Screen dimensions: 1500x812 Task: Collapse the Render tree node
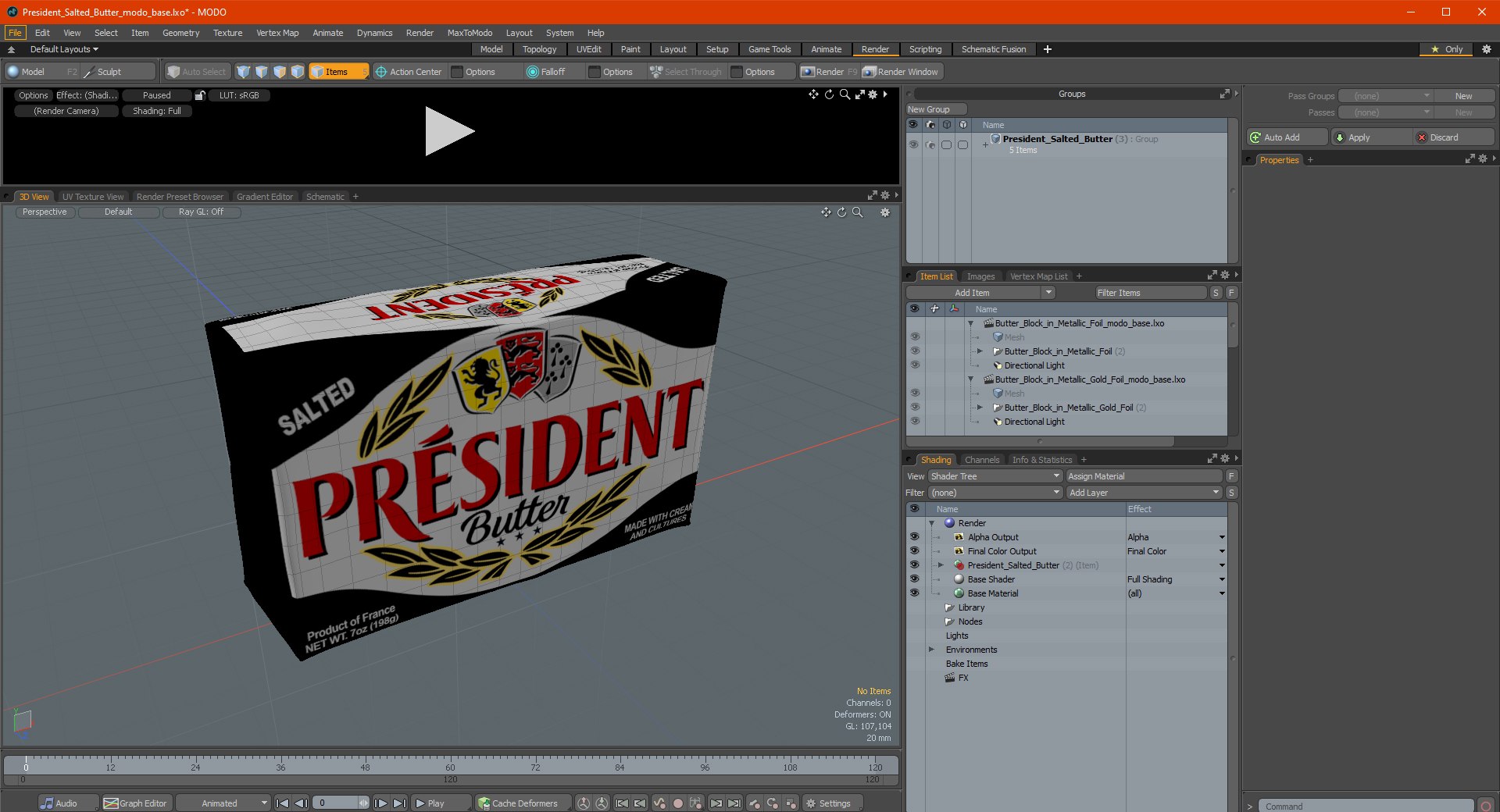931,523
